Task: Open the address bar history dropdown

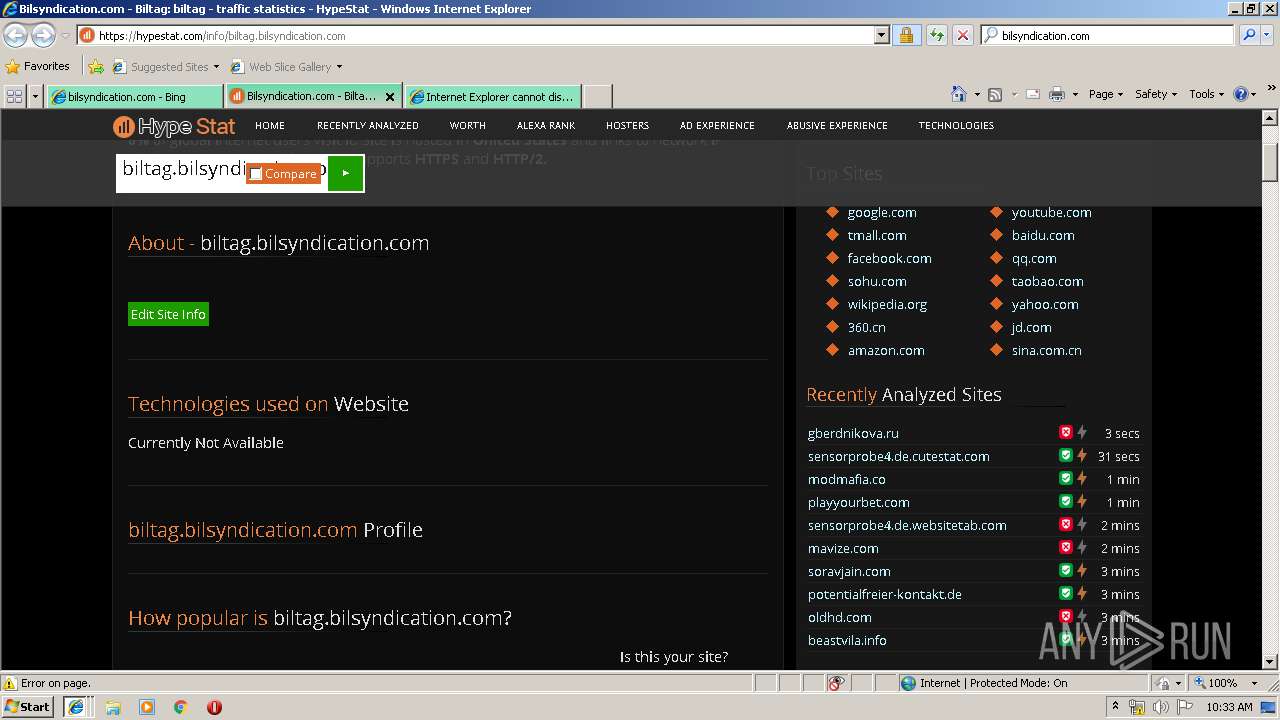Action: 881,35
